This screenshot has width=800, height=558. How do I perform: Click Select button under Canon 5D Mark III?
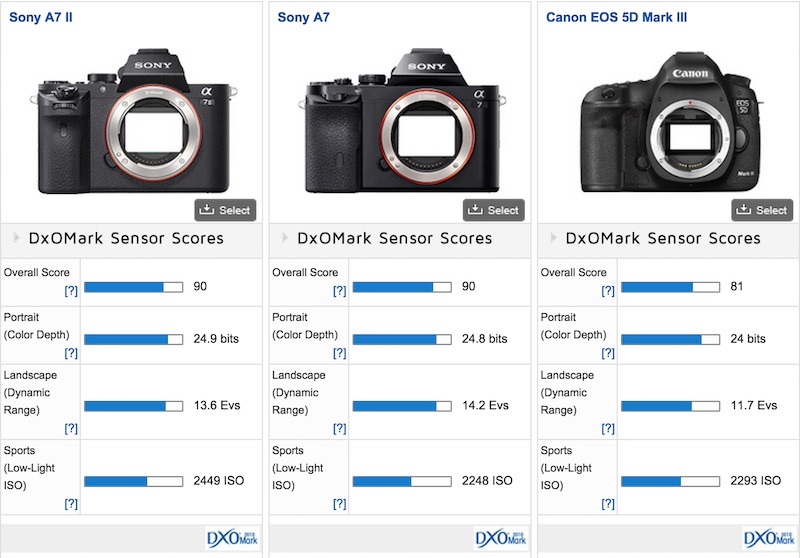pyautogui.click(x=762, y=210)
